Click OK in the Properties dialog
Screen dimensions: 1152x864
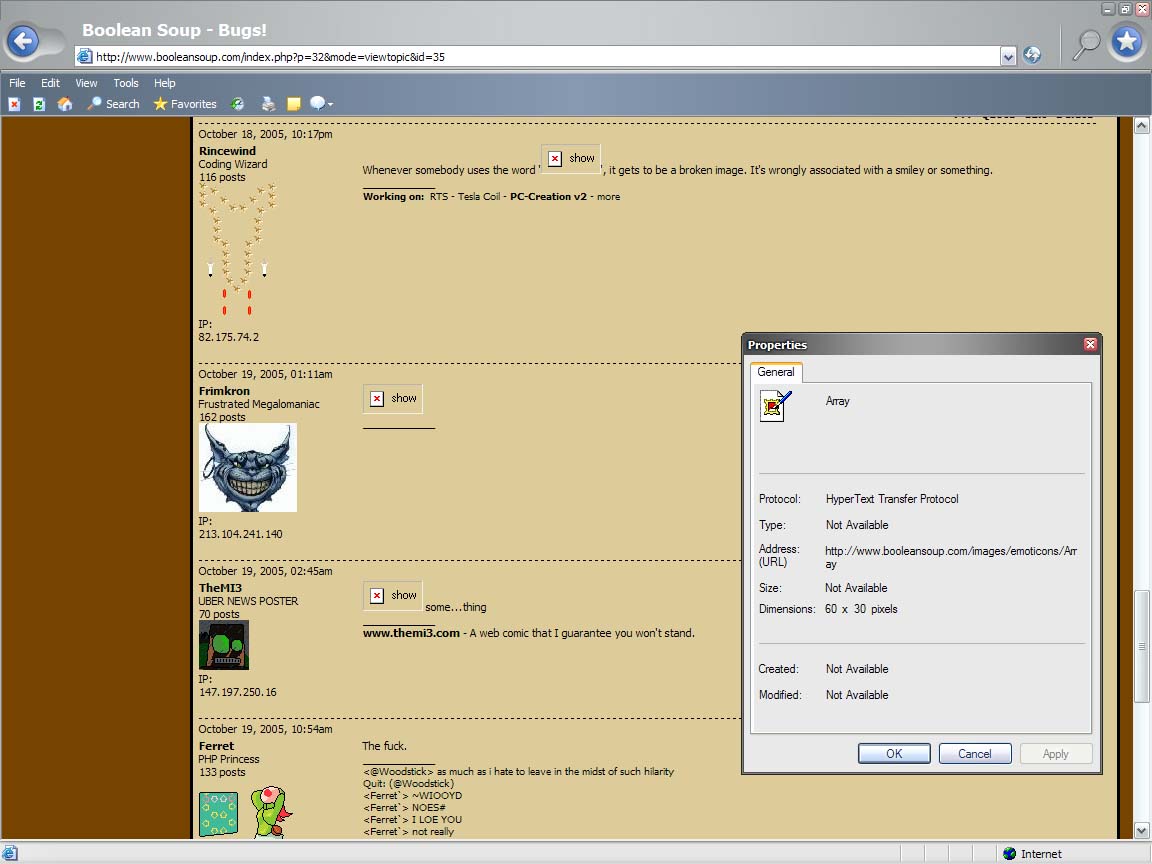[x=894, y=754]
